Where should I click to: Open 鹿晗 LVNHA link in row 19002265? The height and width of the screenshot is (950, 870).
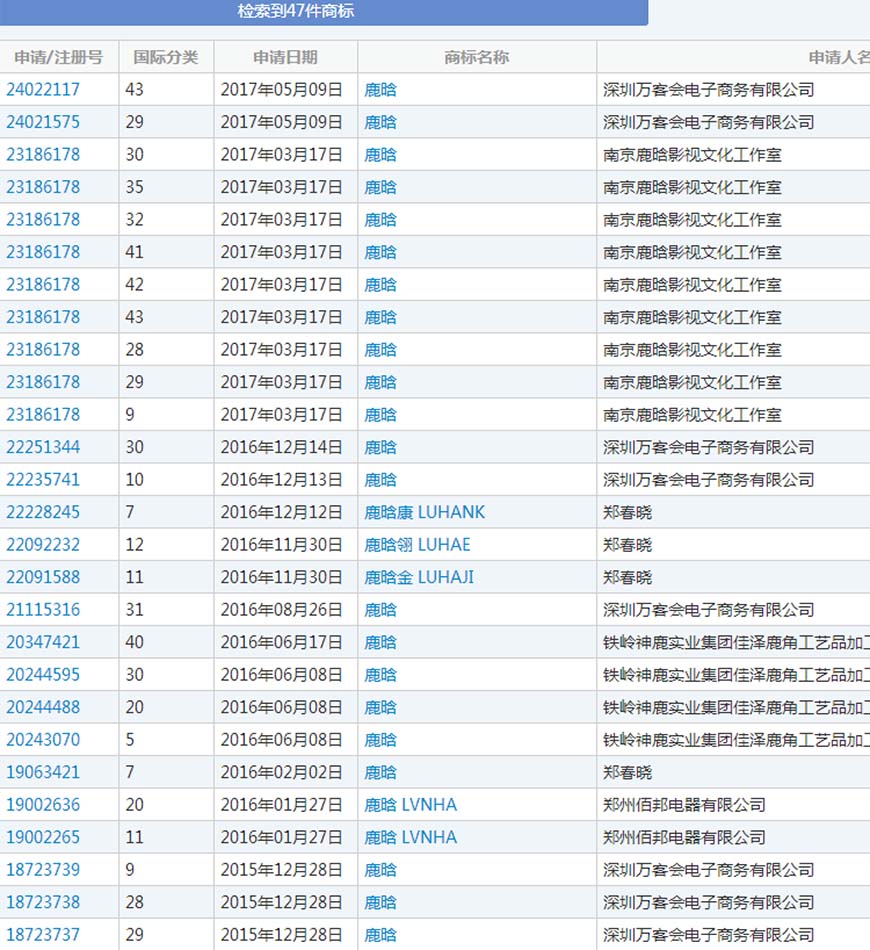(x=410, y=837)
